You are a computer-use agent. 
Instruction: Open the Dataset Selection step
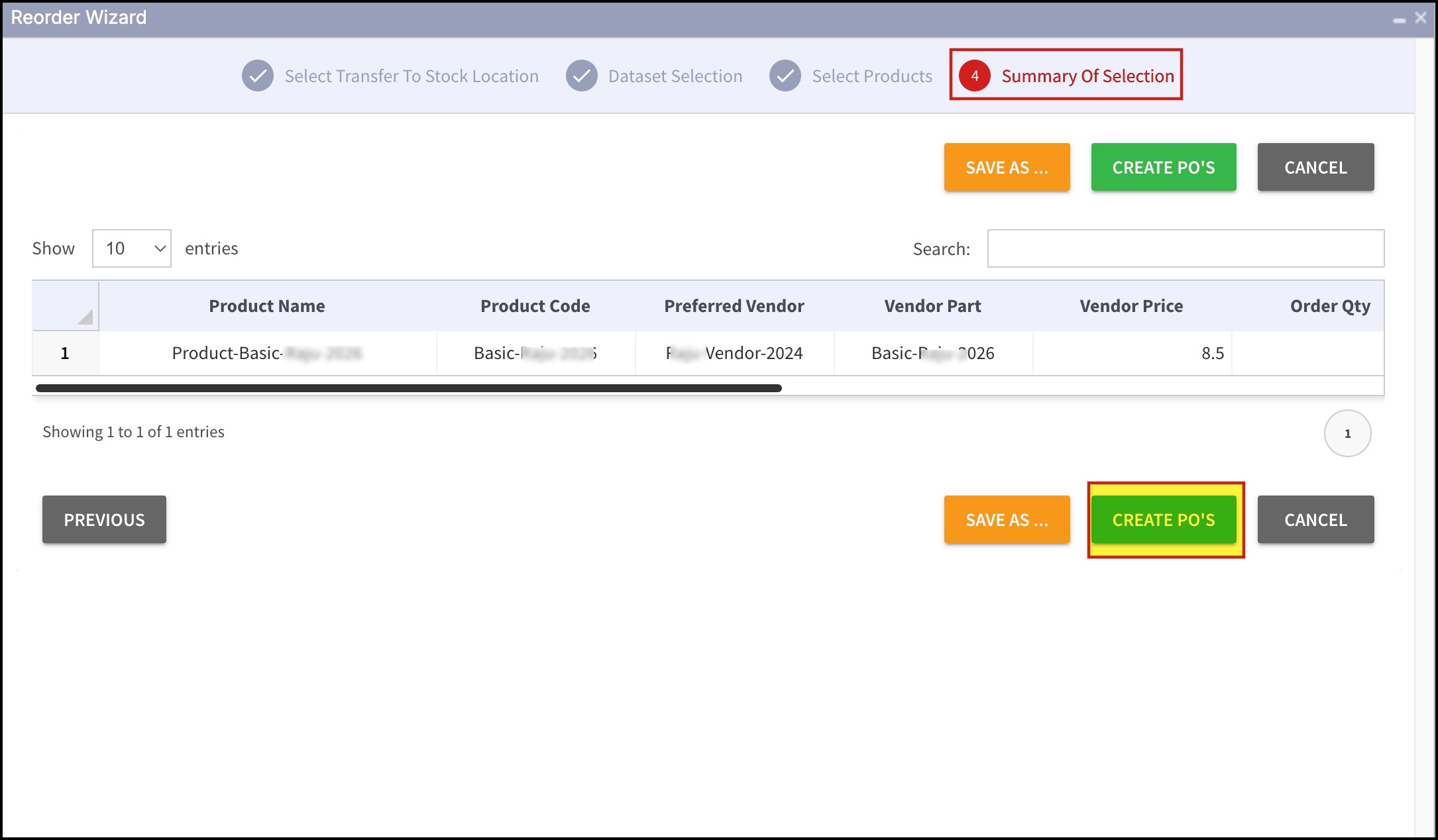pos(675,76)
